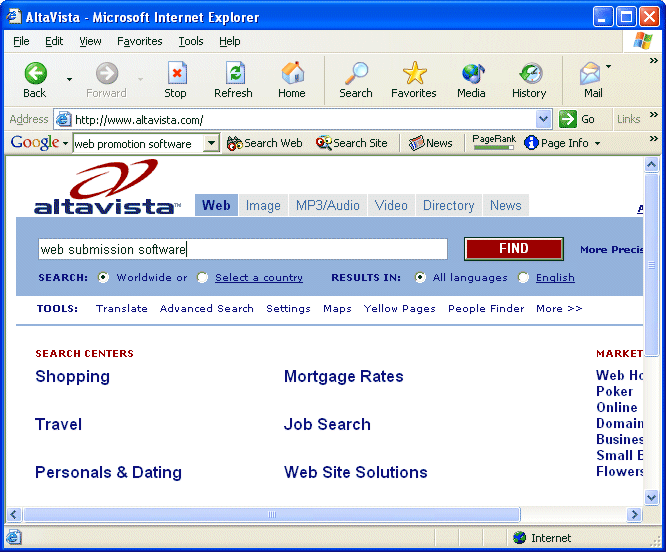Open the People Finder link
666x552 pixels.
click(x=486, y=309)
